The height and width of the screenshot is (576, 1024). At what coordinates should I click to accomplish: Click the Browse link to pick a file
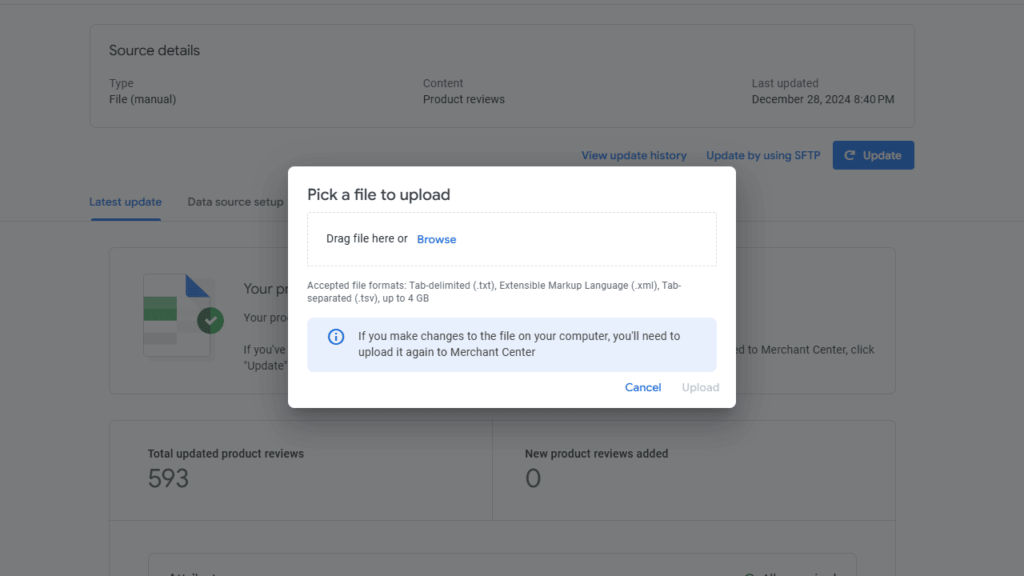pos(436,239)
